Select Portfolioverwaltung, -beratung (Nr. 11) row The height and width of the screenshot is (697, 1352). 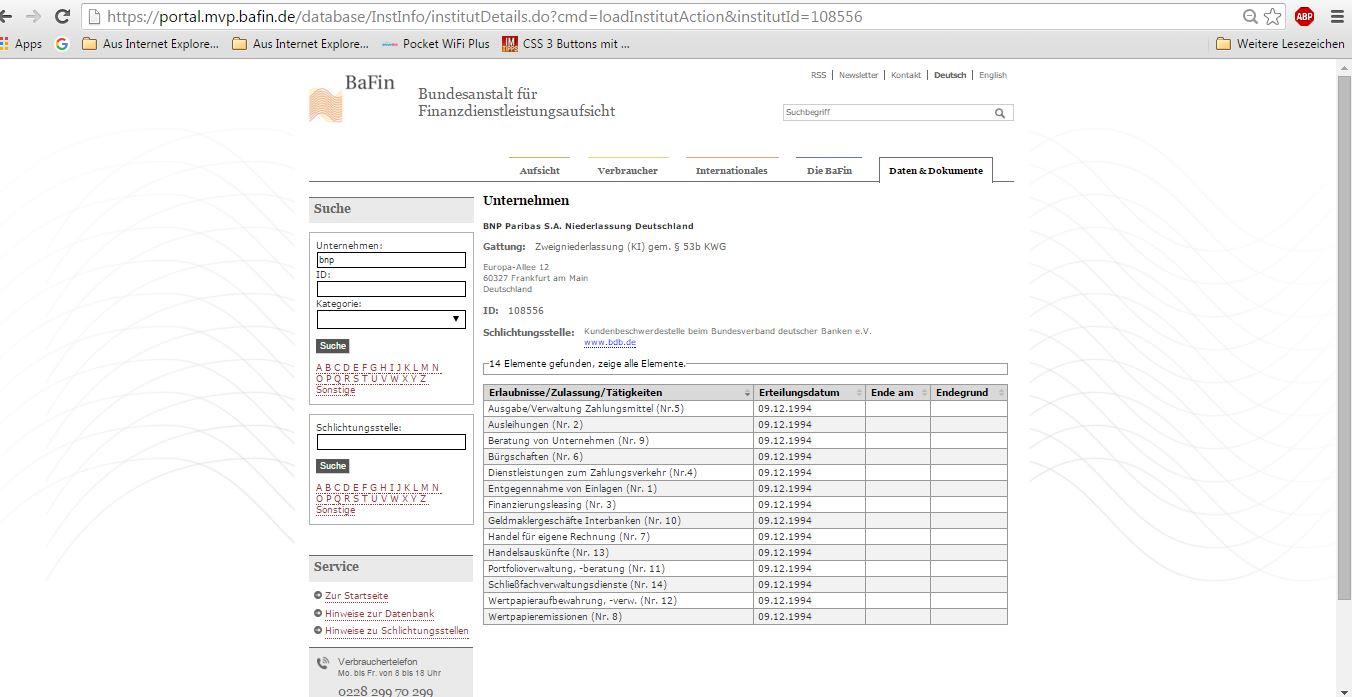tap(745, 569)
